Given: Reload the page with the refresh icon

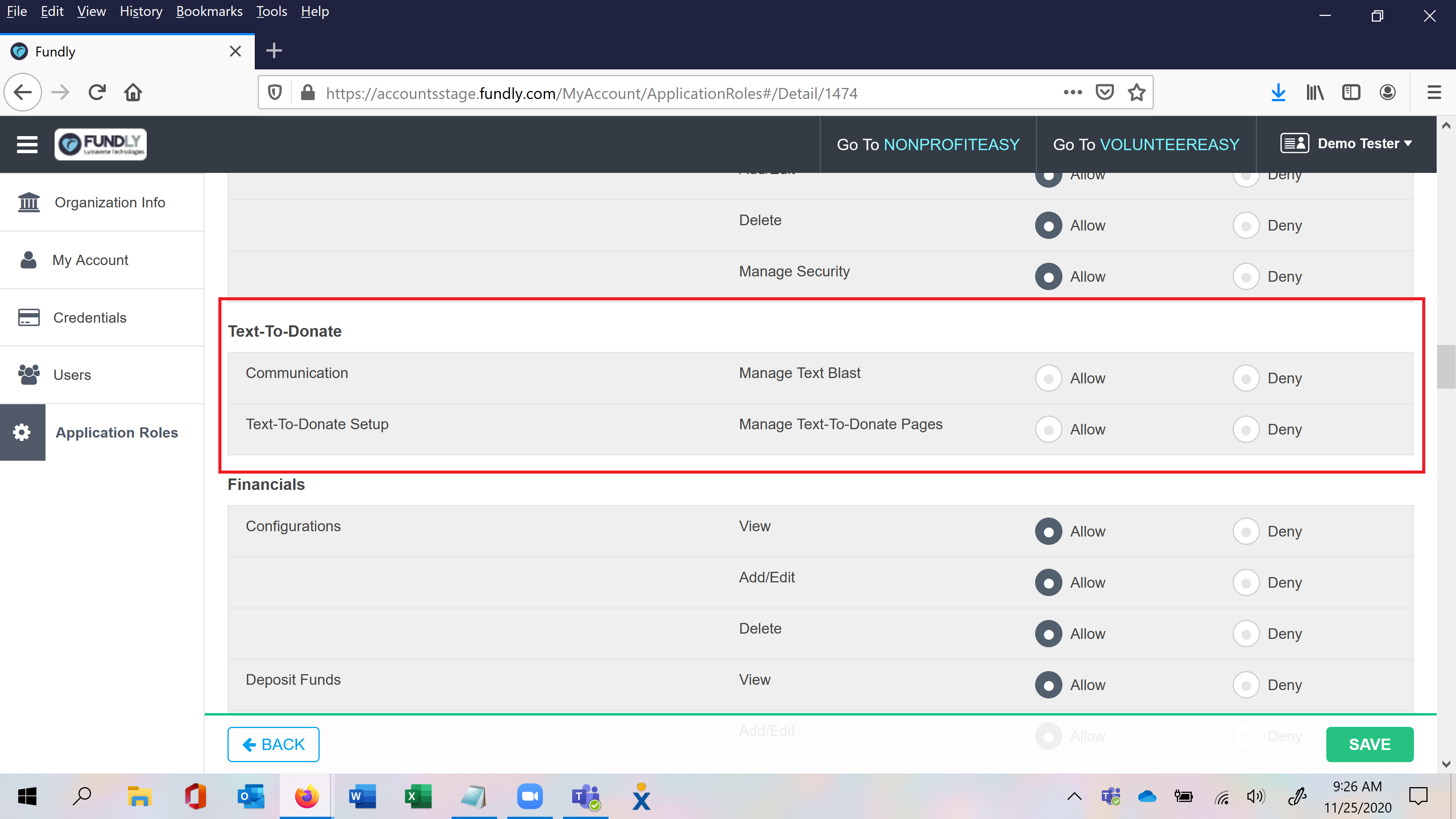Looking at the screenshot, I should [97, 92].
